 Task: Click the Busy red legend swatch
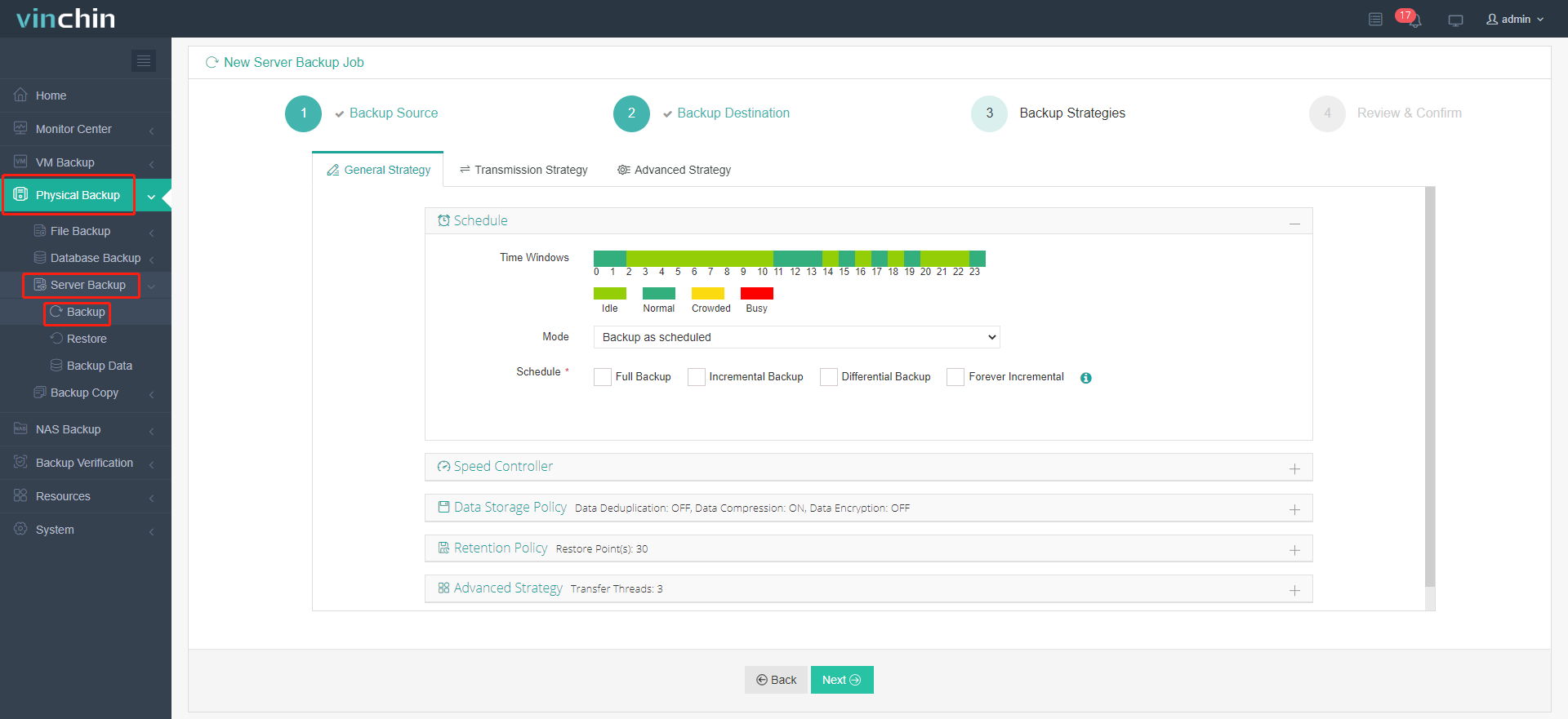(x=757, y=293)
